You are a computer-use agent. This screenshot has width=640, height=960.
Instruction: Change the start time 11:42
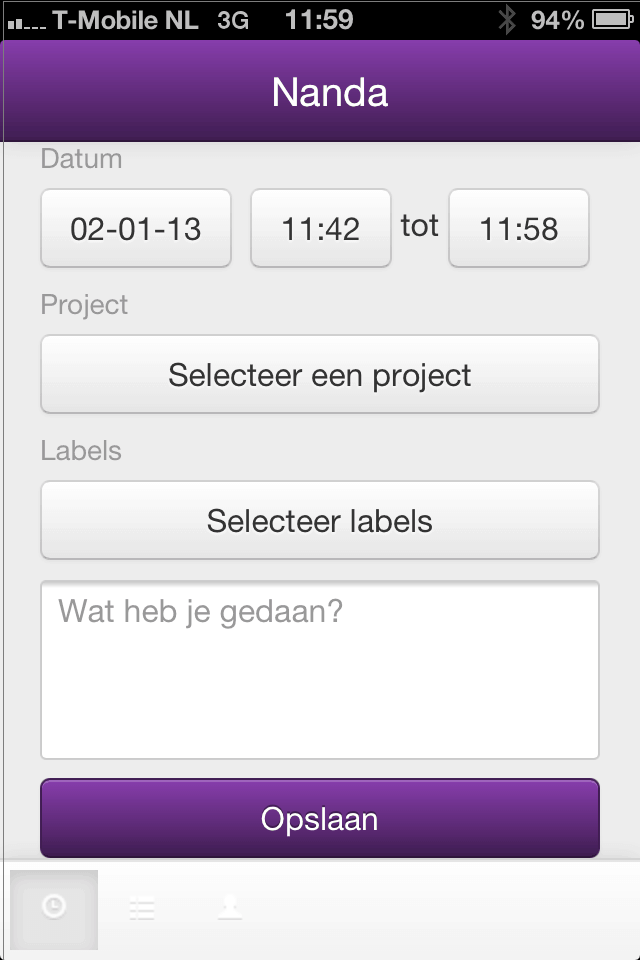tap(321, 228)
